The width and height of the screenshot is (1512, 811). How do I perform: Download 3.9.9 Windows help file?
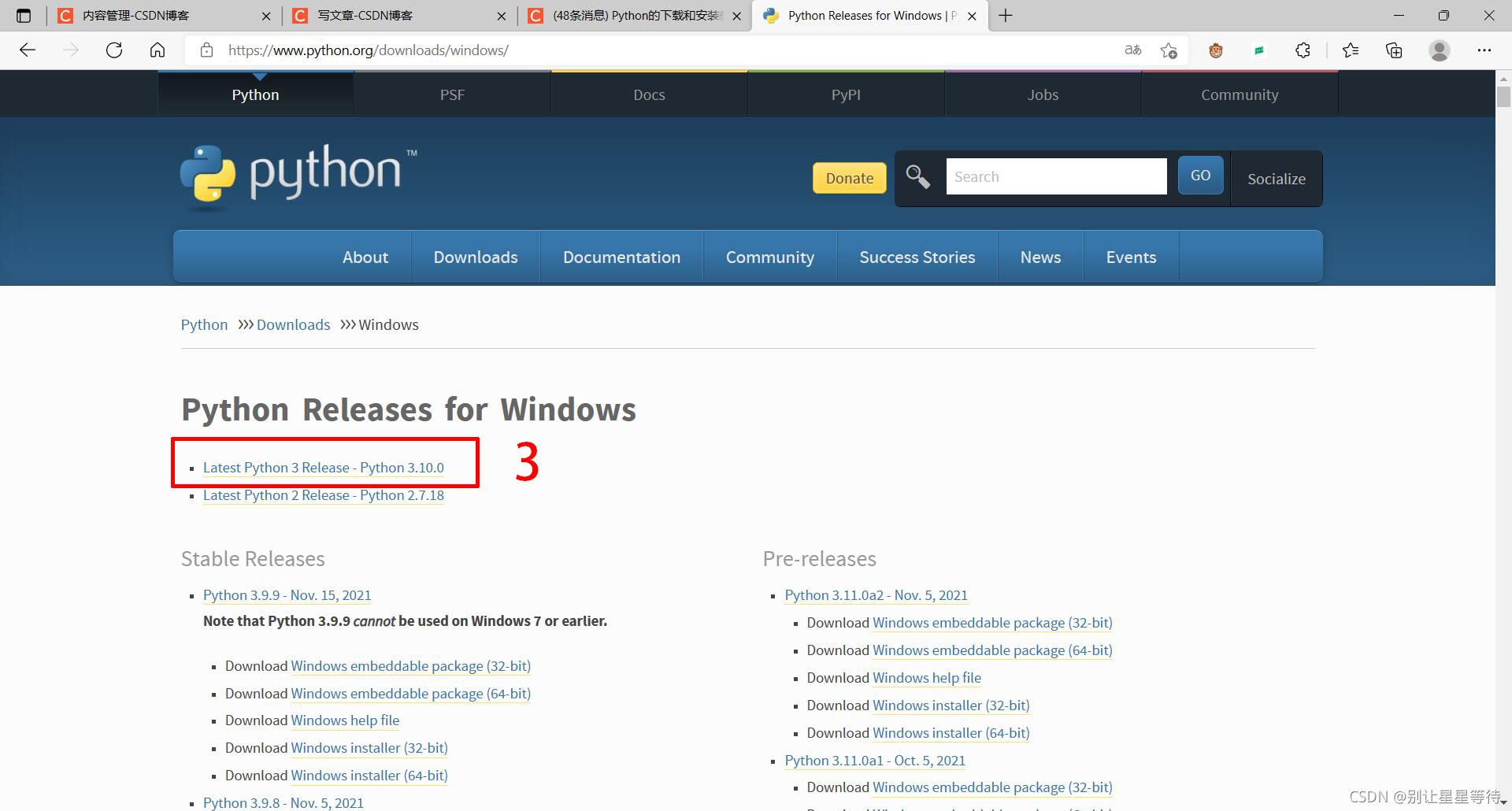pos(345,720)
